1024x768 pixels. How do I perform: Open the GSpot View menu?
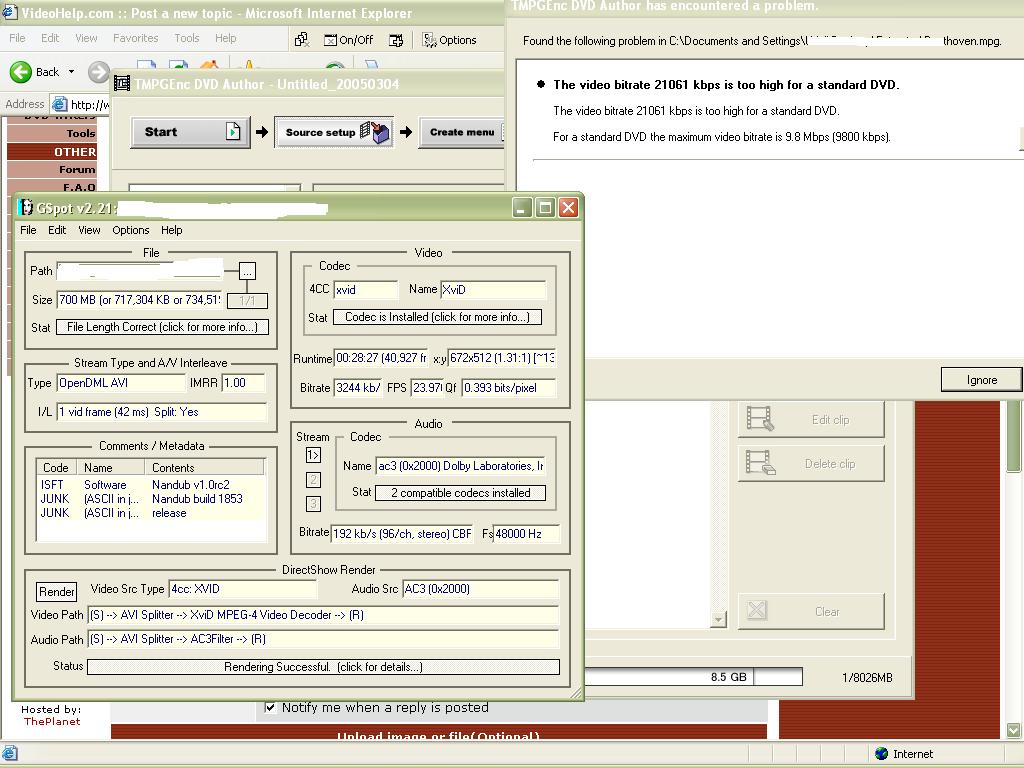point(89,230)
